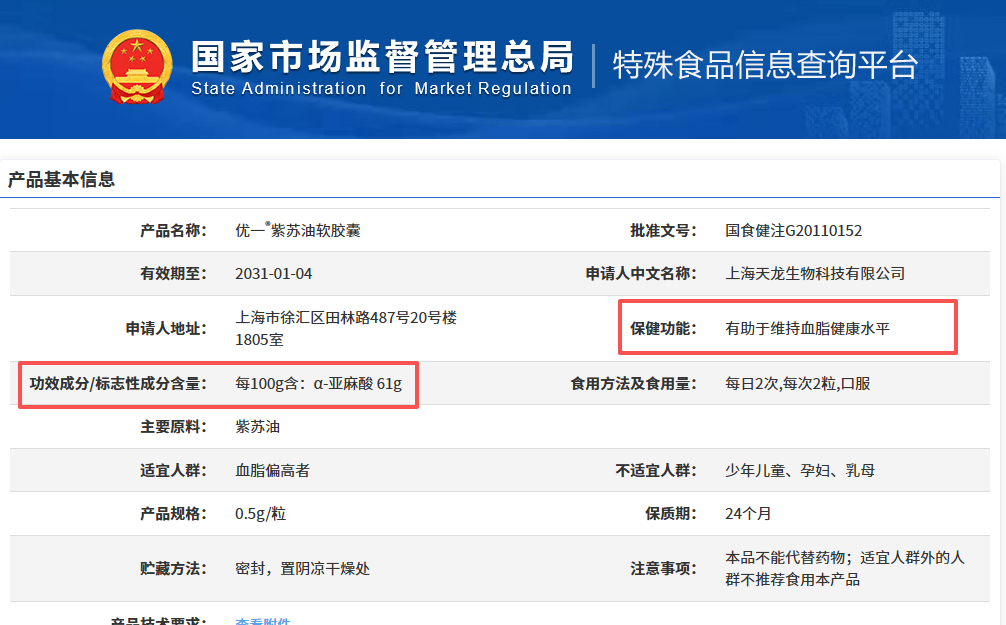The width and height of the screenshot is (1006, 625).
Task: Click the 申请人中文名称 label
Action: click(641, 273)
